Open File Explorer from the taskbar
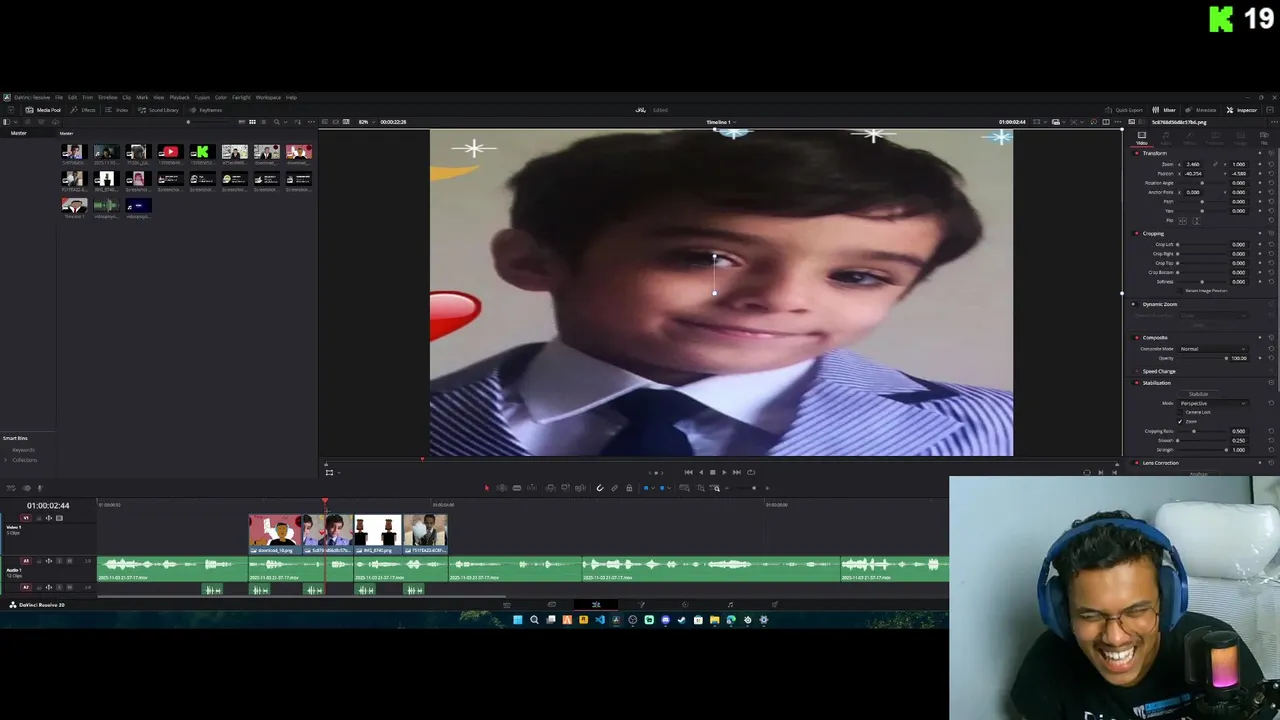1280x720 pixels. (x=714, y=620)
